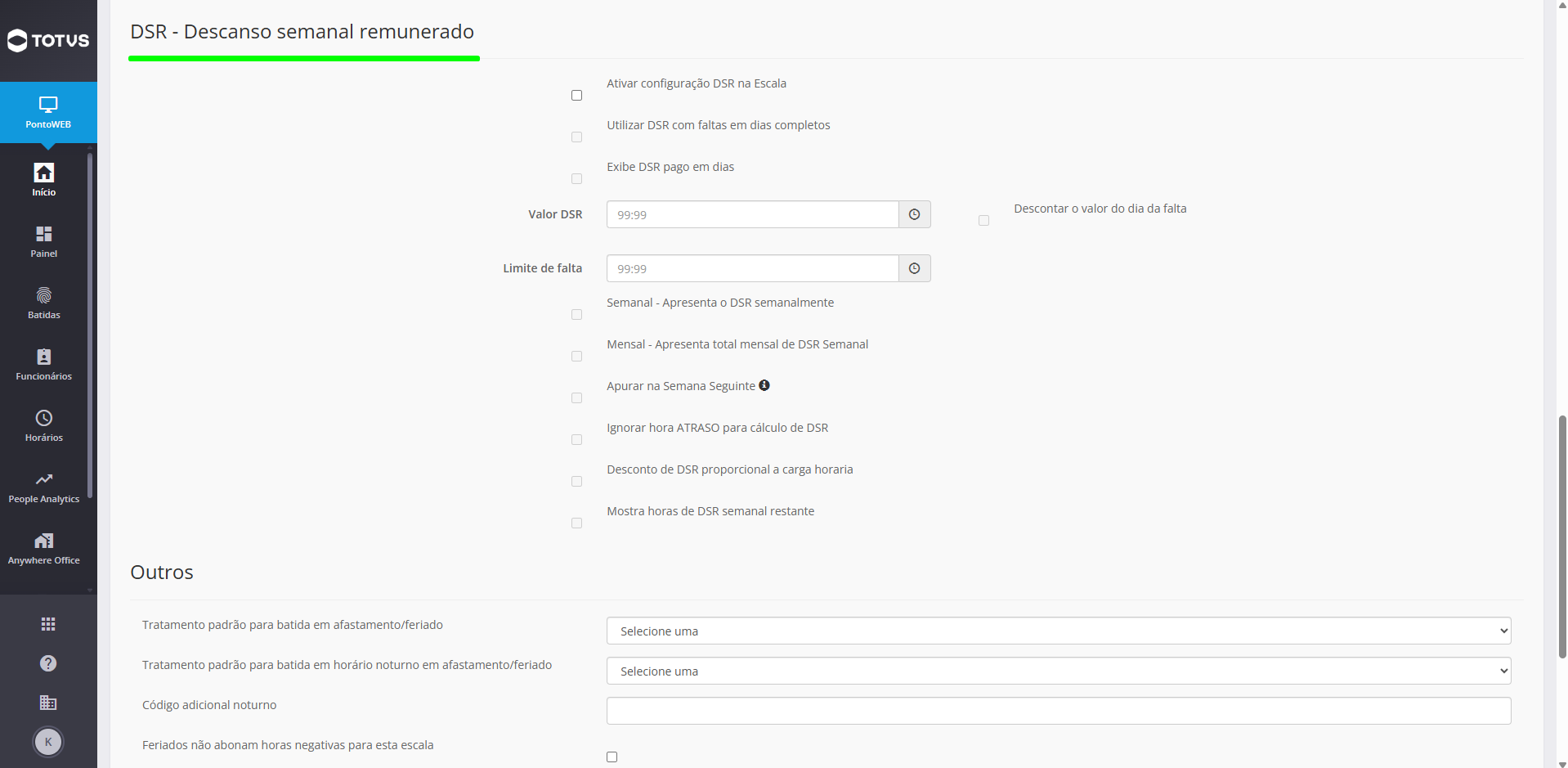The width and height of the screenshot is (1568, 768).
Task: Click the DSR - Descanso semanal remunerado heading
Action: pos(302,32)
